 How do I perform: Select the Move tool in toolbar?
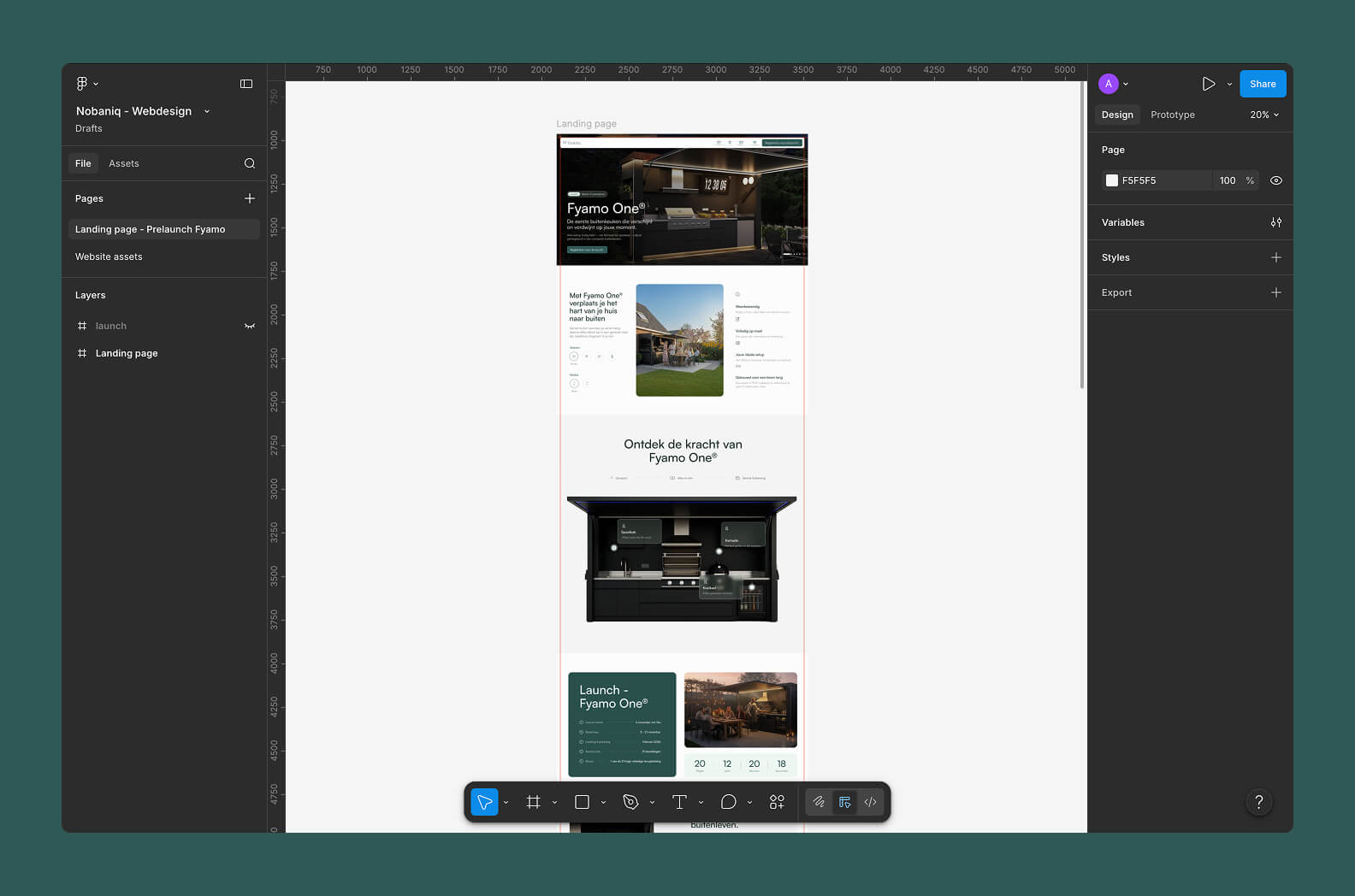pyautogui.click(x=484, y=802)
